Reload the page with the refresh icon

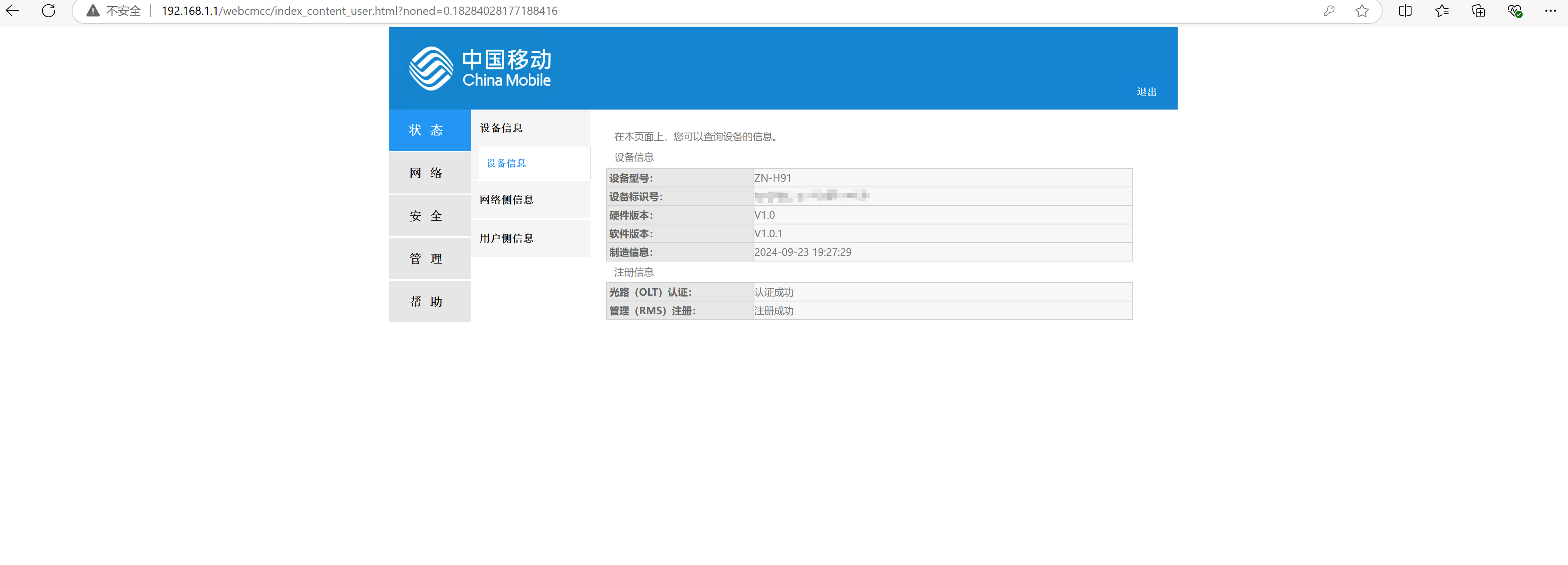click(x=49, y=11)
